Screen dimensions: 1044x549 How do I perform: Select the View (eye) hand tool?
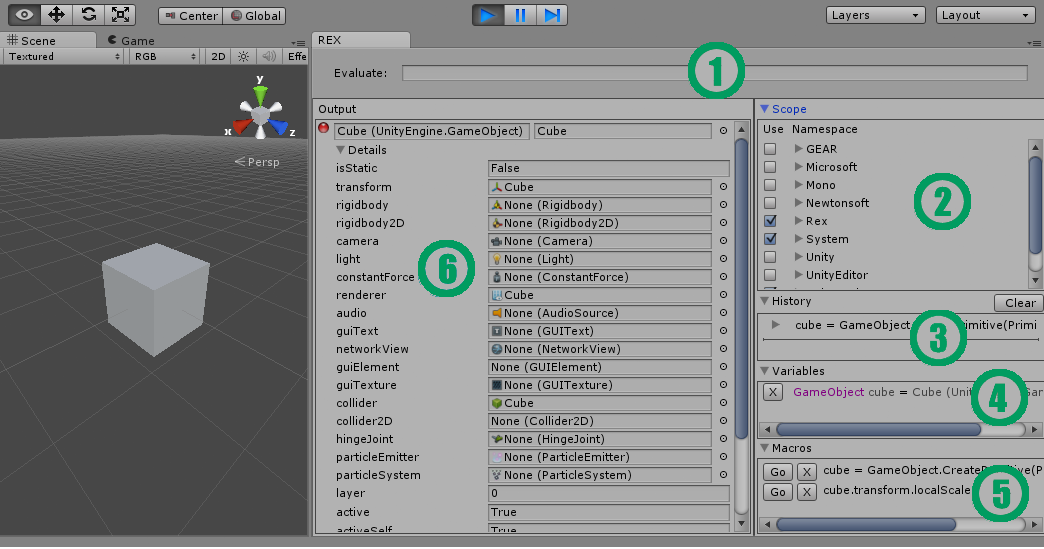tap(24, 15)
